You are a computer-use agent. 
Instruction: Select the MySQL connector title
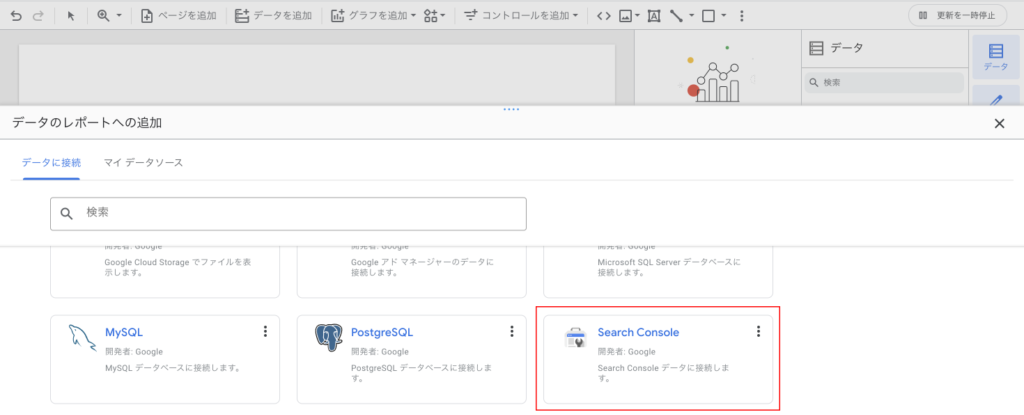point(123,332)
